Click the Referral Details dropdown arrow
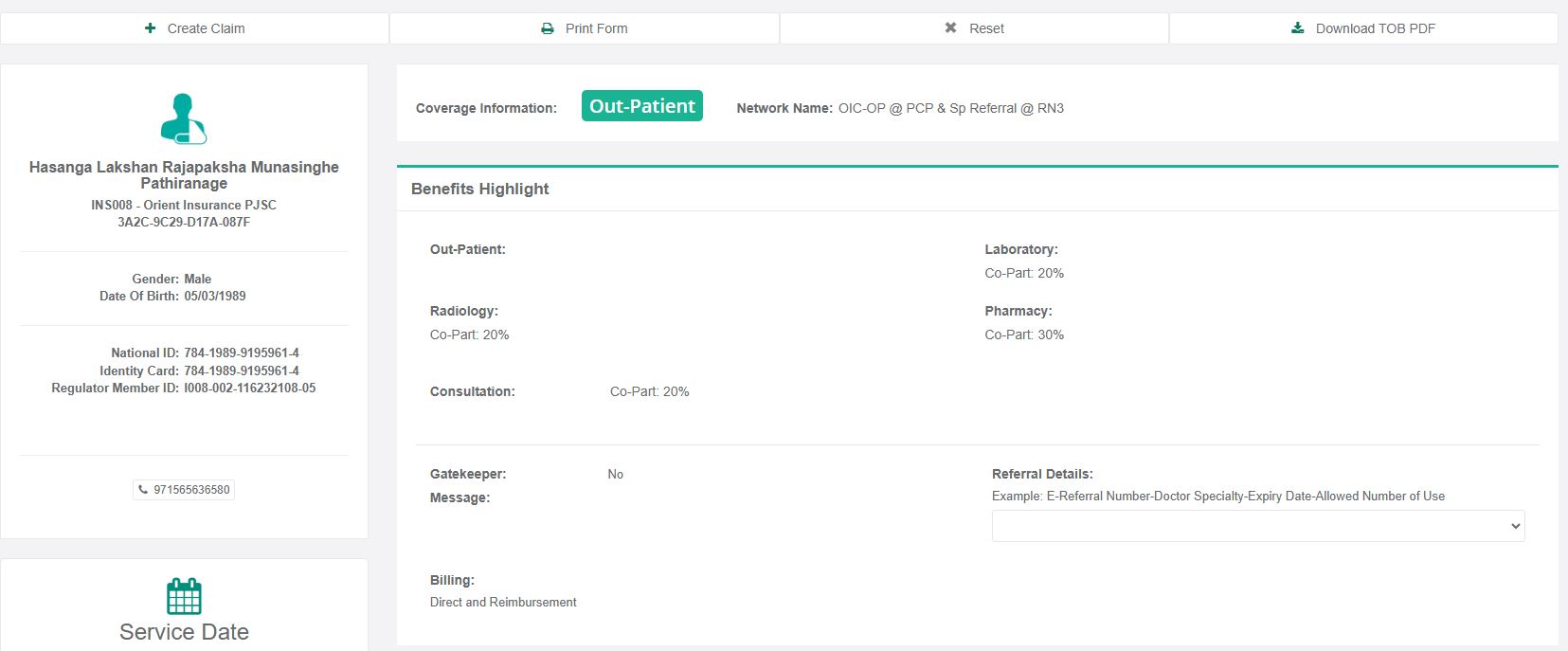 [1515, 526]
